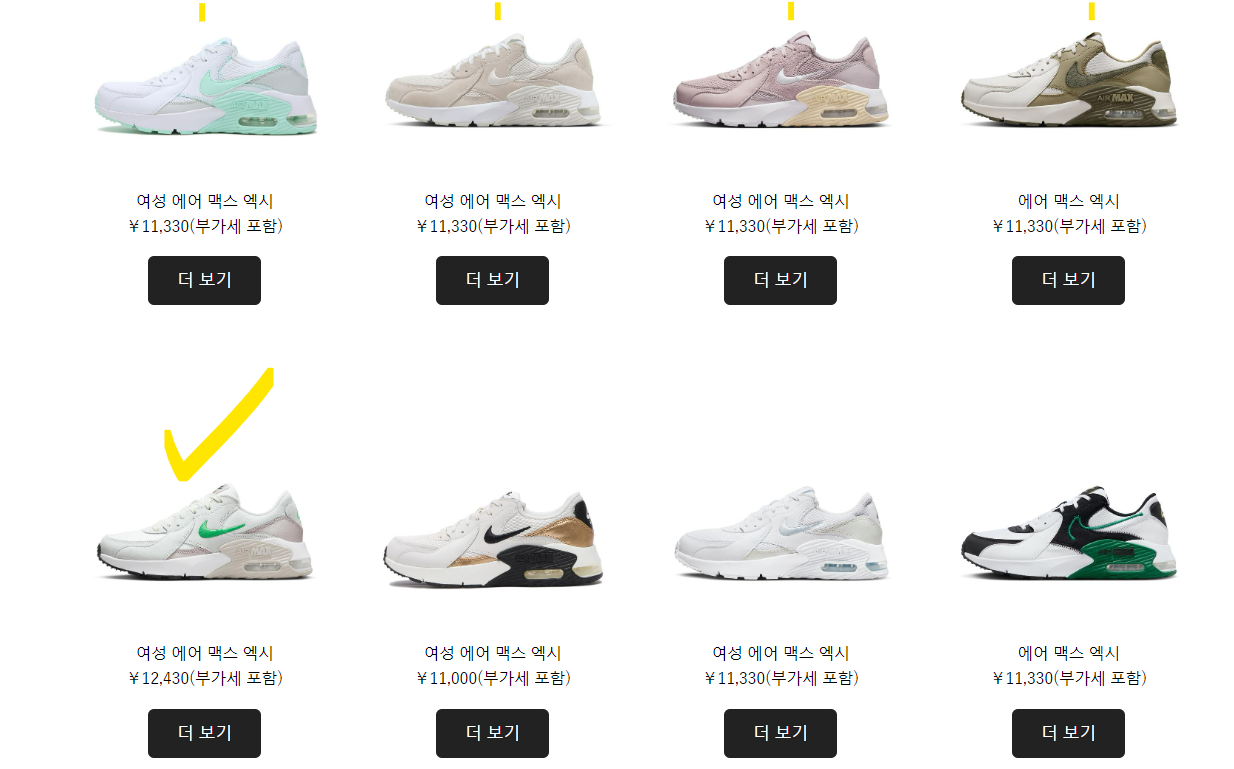Open the white shoe with green swoosh
This screenshot has height=769, width=1234.
pyautogui.click(x=205, y=533)
